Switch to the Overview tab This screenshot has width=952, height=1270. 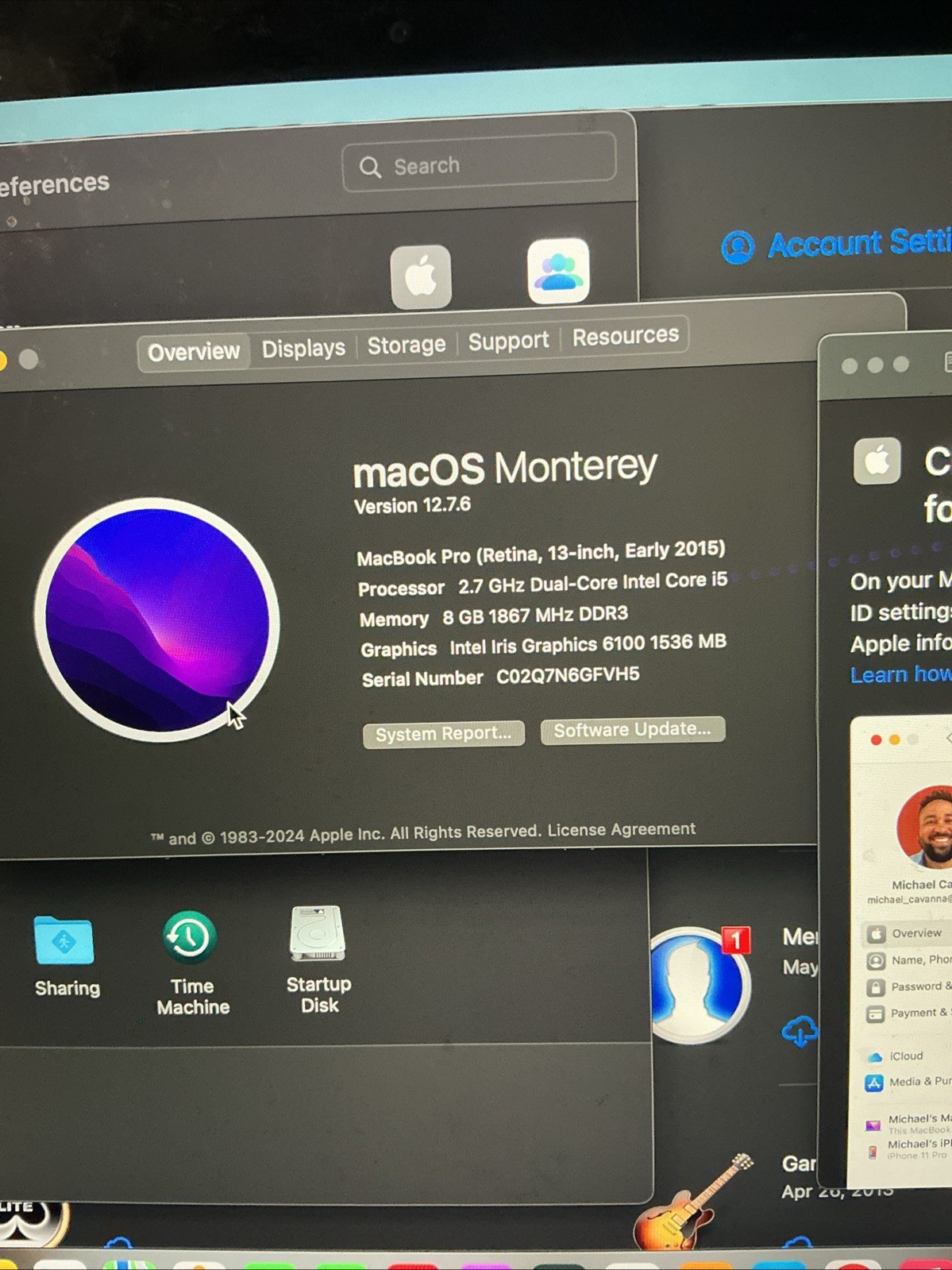(194, 352)
